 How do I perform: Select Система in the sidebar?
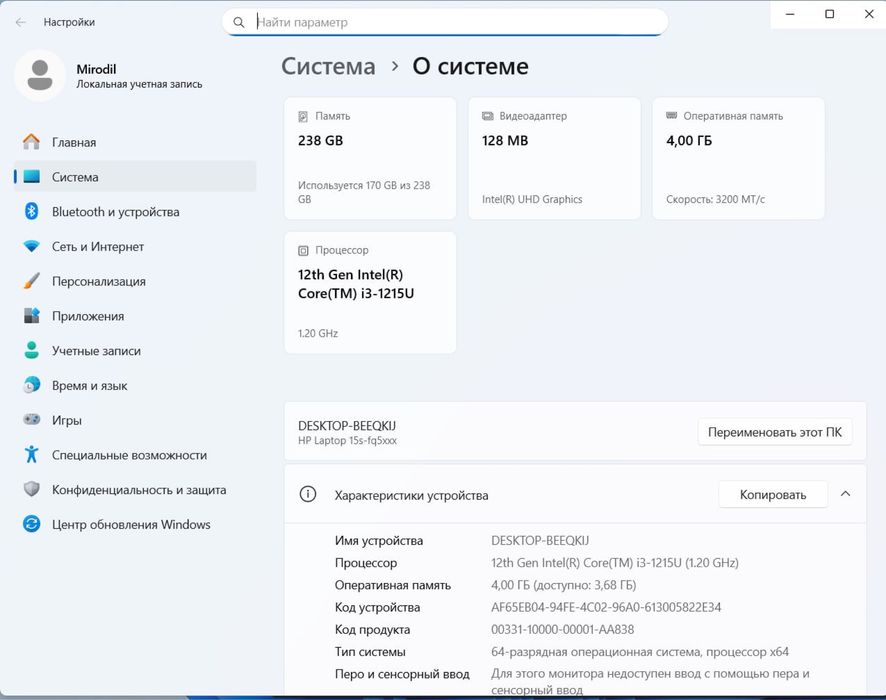134,177
